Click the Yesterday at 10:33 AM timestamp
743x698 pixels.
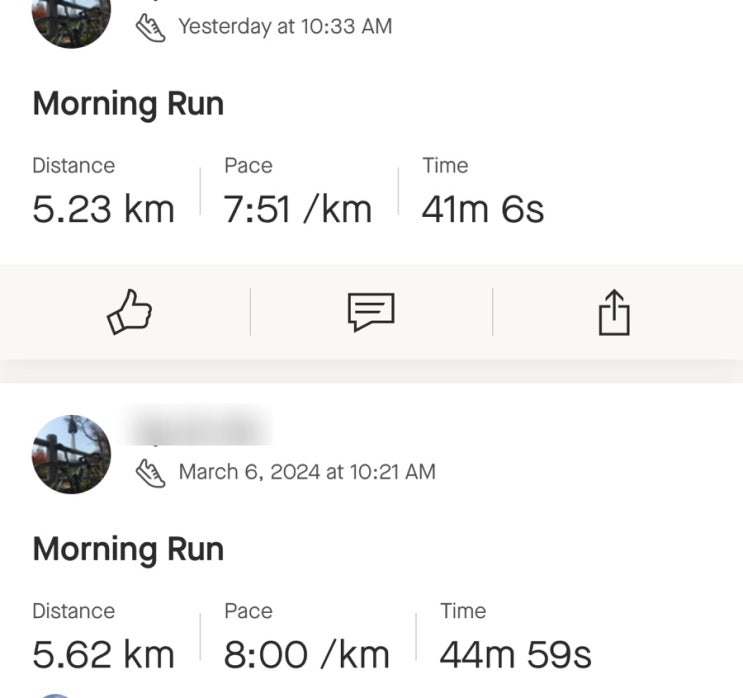click(x=284, y=27)
